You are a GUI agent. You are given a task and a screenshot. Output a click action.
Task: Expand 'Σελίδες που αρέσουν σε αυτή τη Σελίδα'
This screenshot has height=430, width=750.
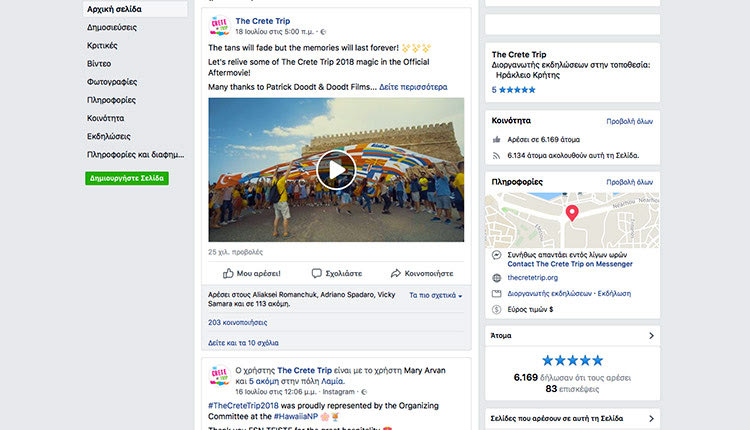pos(652,418)
